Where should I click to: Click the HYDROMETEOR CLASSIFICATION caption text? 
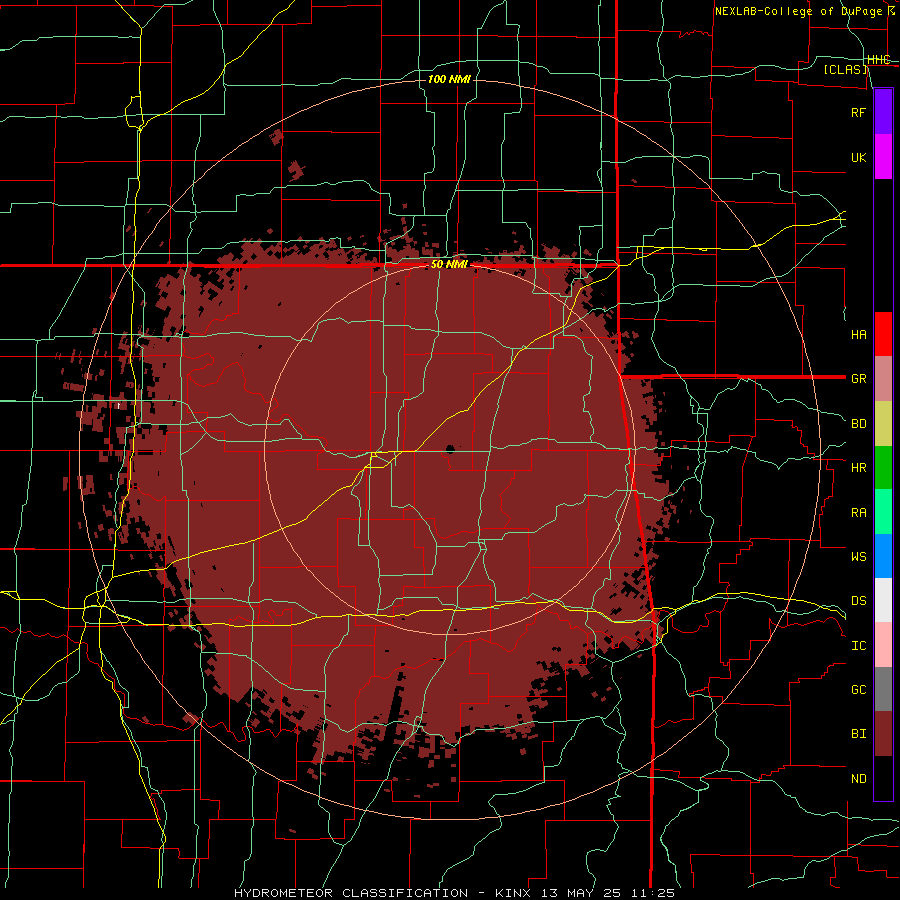[x=351, y=893]
